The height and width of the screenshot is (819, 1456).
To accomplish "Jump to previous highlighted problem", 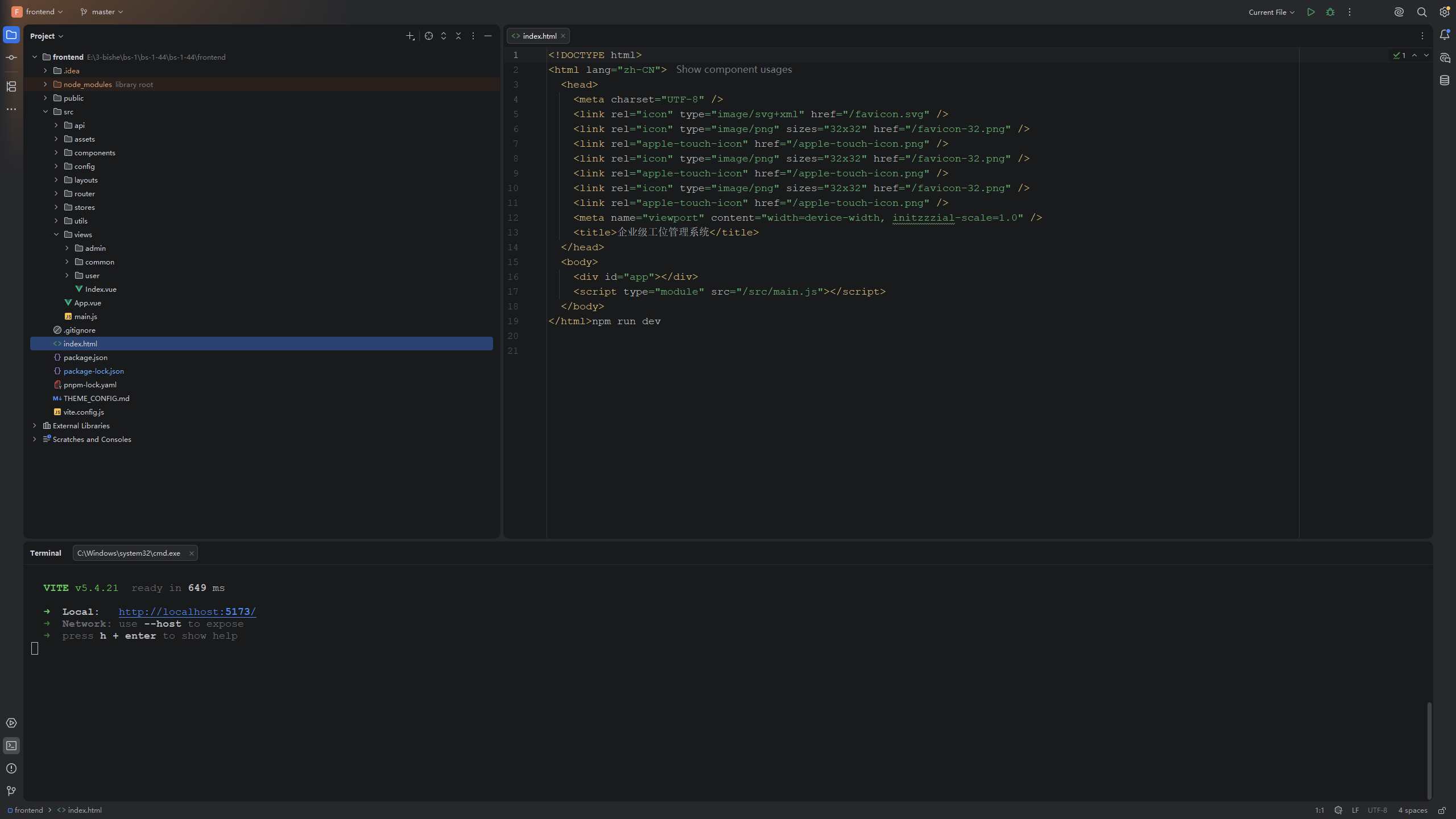I will point(1414,55).
